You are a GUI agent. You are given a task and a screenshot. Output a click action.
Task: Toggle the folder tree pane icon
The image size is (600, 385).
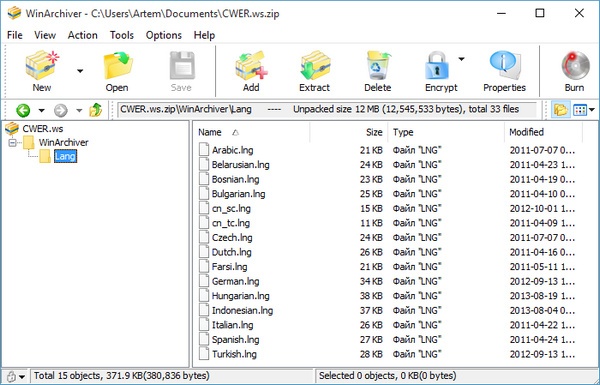pyautogui.click(x=560, y=110)
